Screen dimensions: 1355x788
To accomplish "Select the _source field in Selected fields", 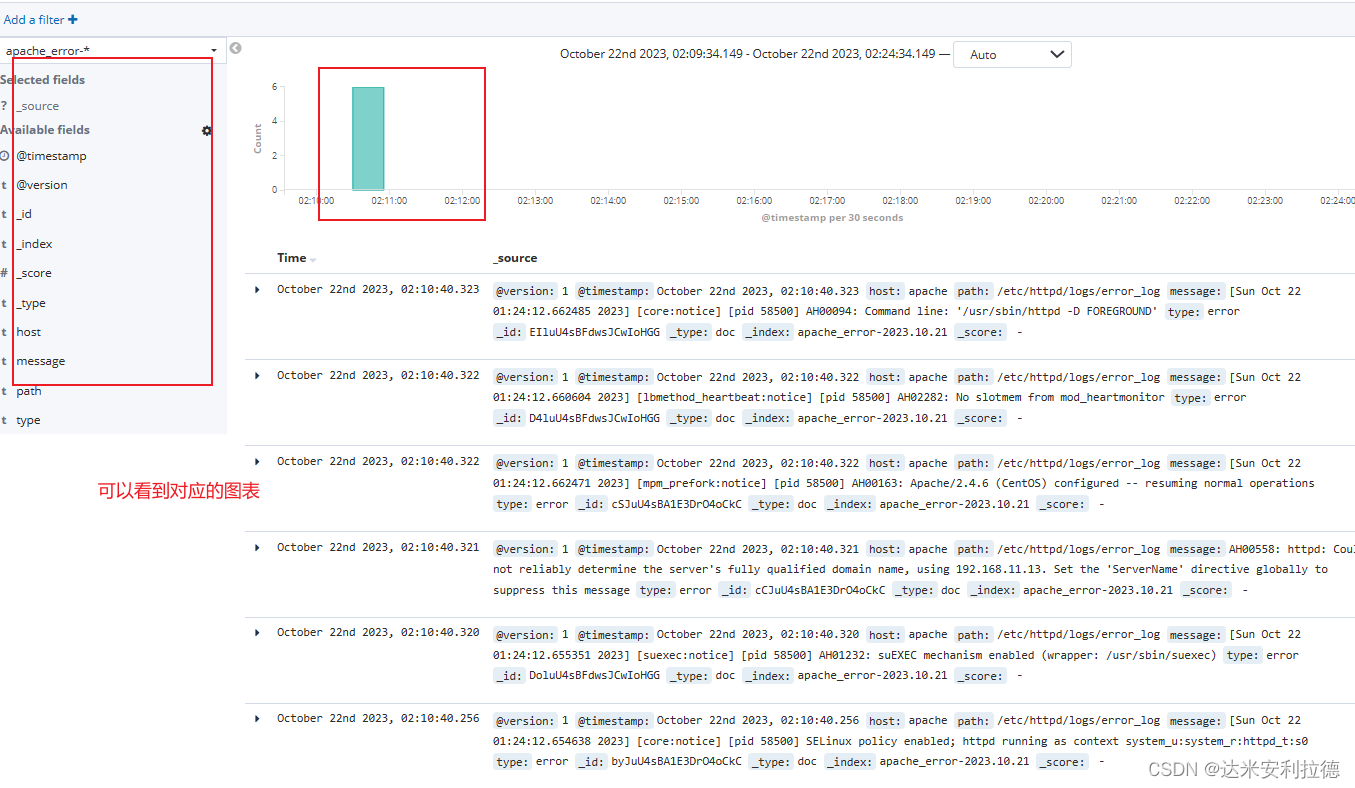I will pos(38,106).
